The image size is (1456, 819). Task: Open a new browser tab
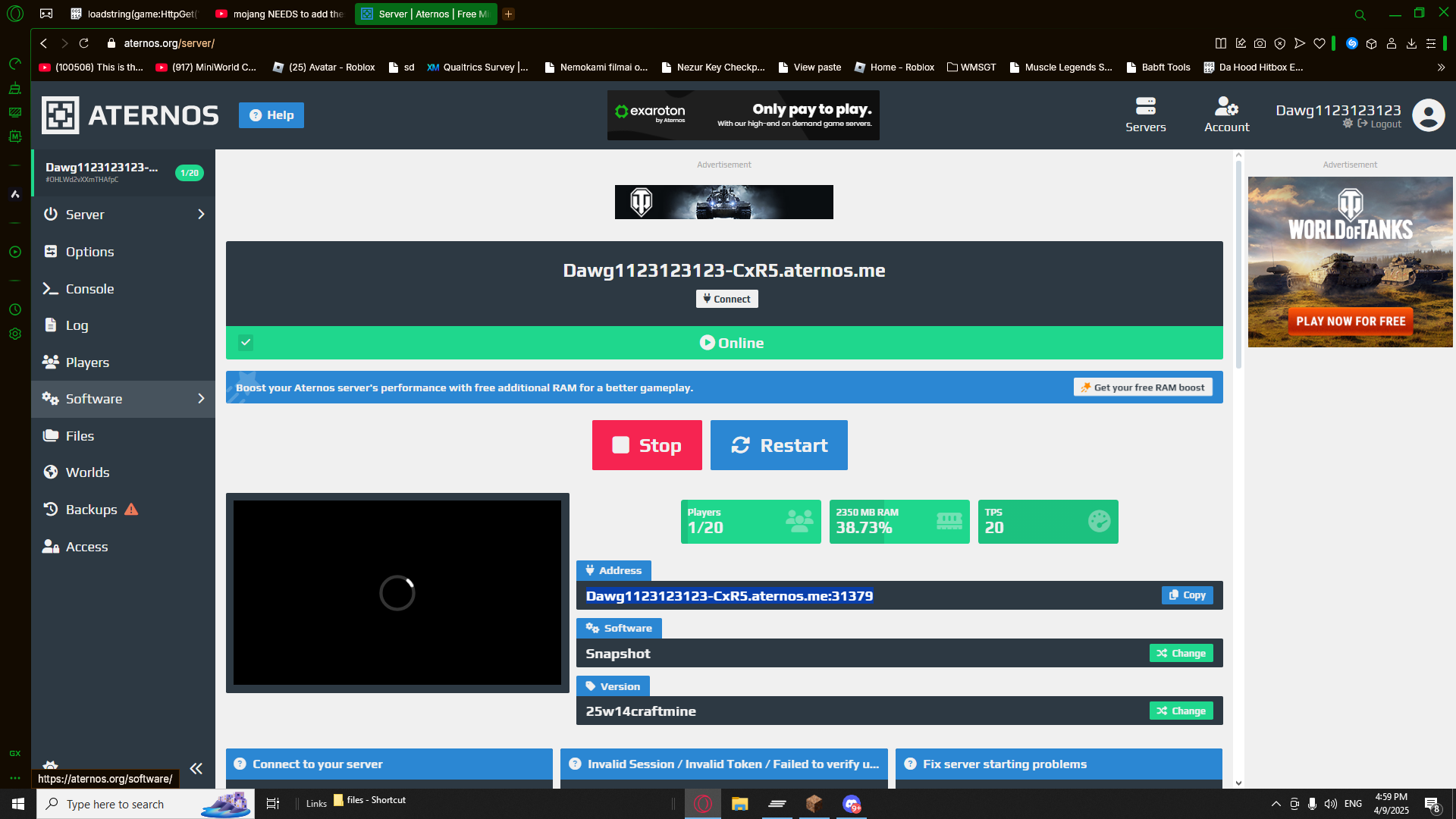[x=508, y=14]
